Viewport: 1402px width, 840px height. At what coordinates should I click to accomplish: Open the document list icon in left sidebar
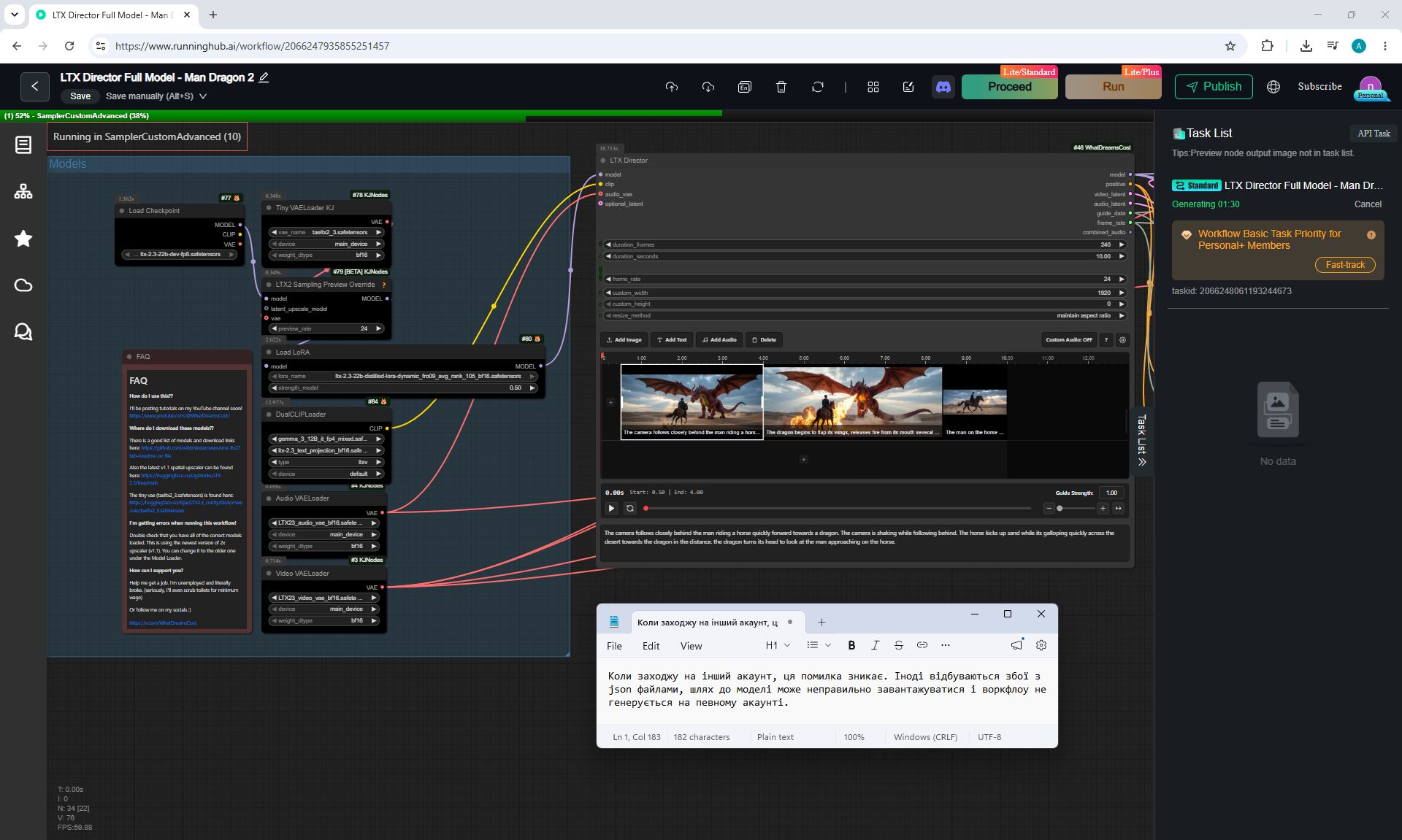[x=23, y=145]
